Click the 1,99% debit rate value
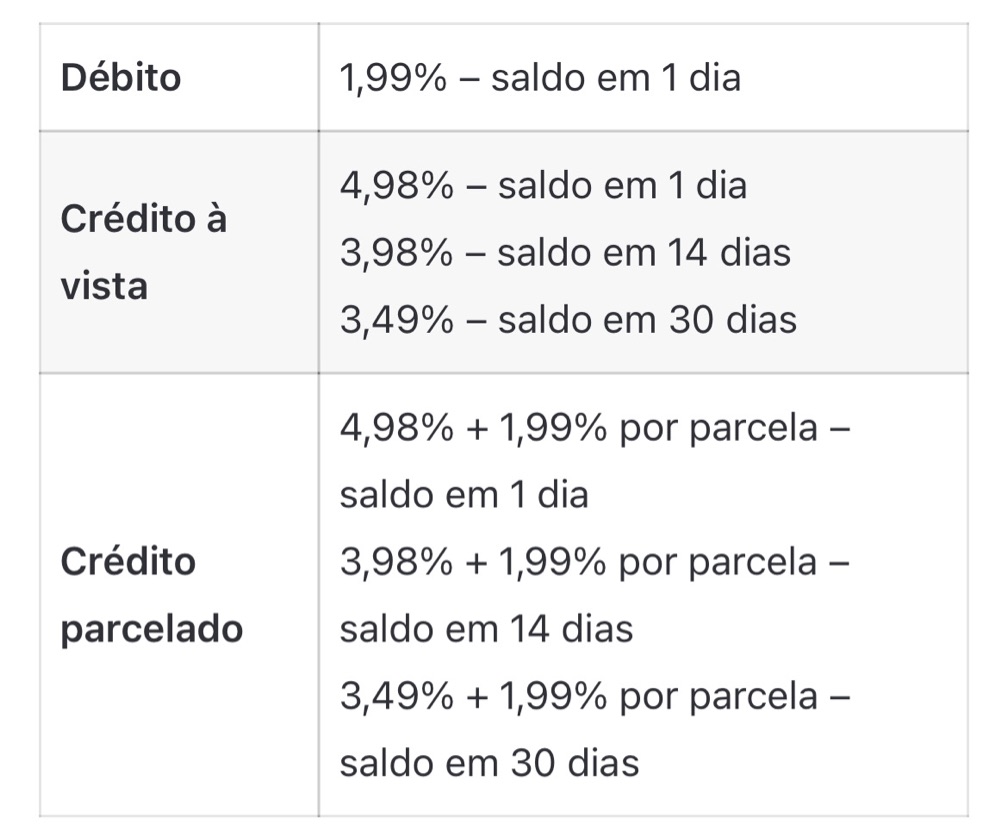 [x=393, y=78]
